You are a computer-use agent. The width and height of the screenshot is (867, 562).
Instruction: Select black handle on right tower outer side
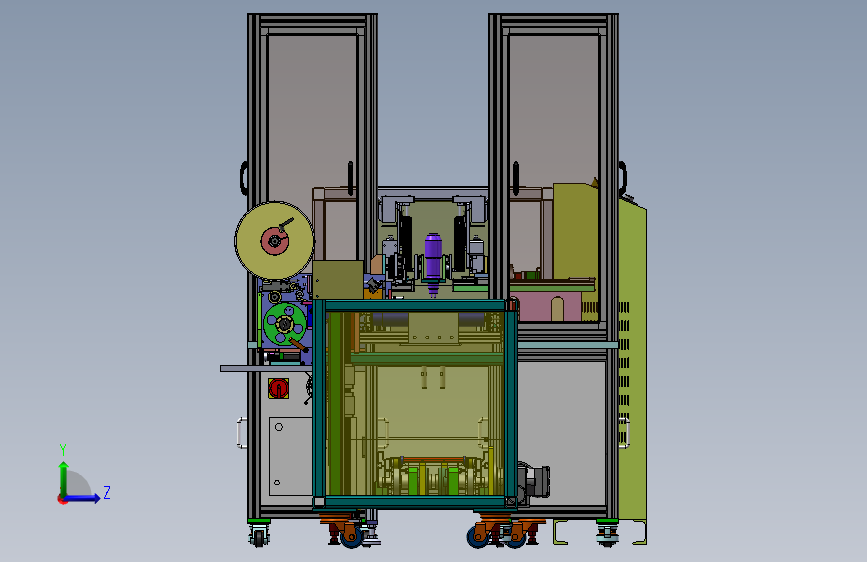[x=623, y=178]
